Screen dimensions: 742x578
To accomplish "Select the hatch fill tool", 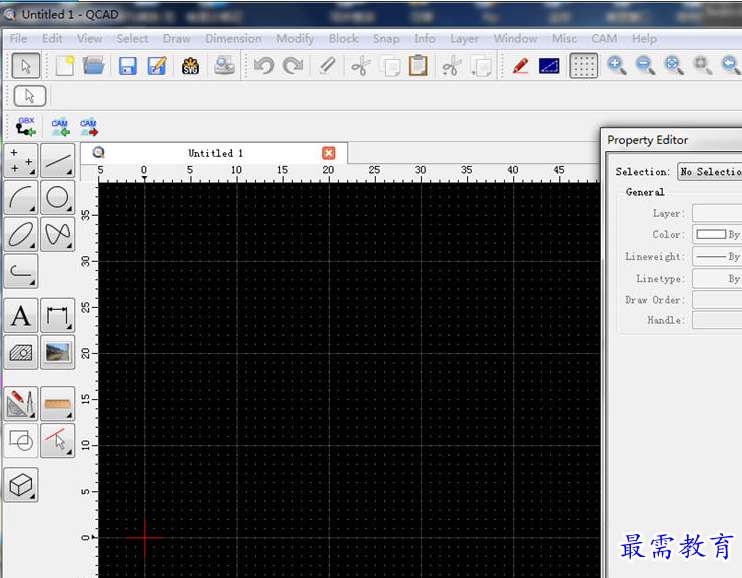I will pyautogui.click(x=21, y=352).
